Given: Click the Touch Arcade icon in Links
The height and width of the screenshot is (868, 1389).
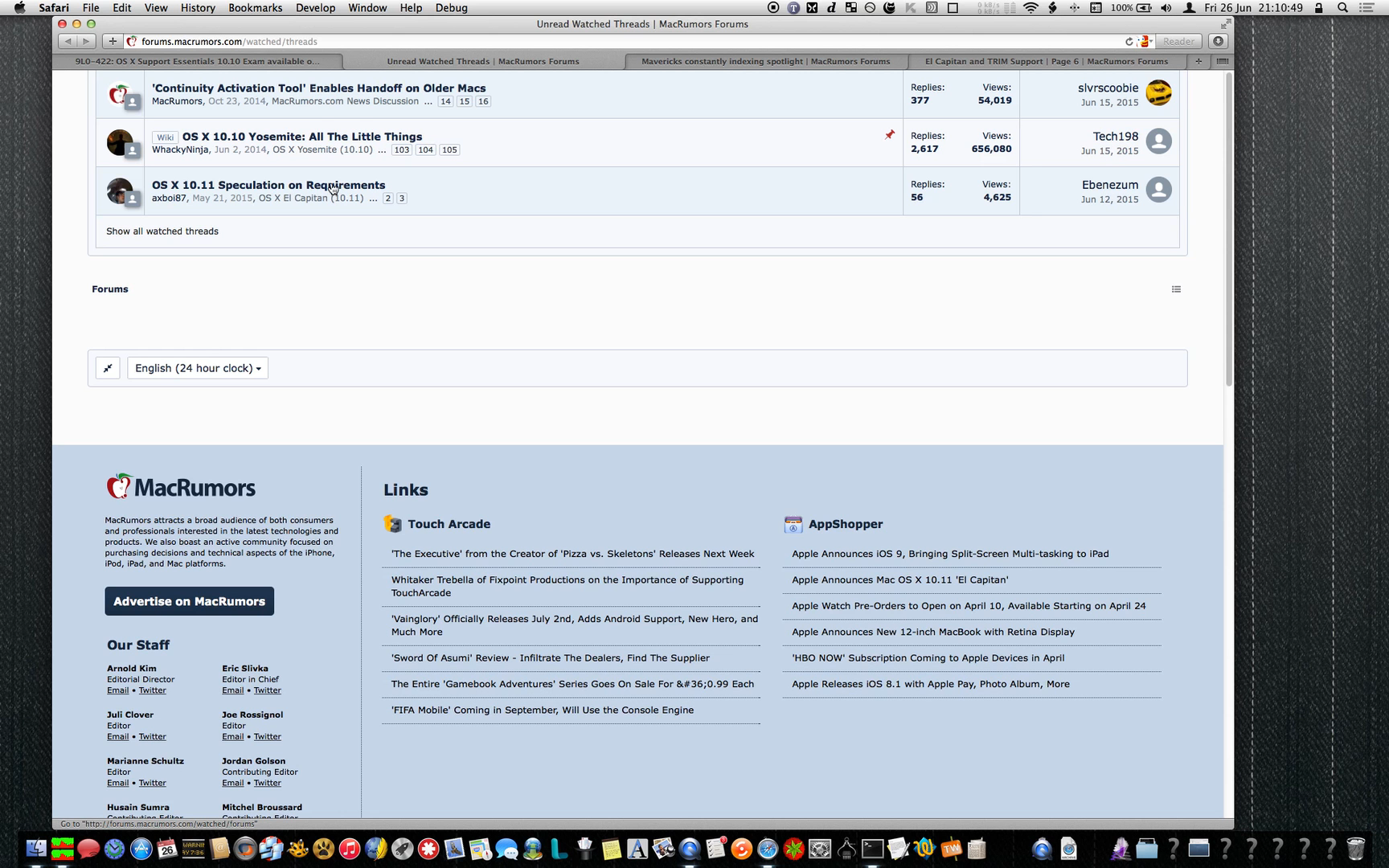Looking at the screenshot, I should [392, 524].
